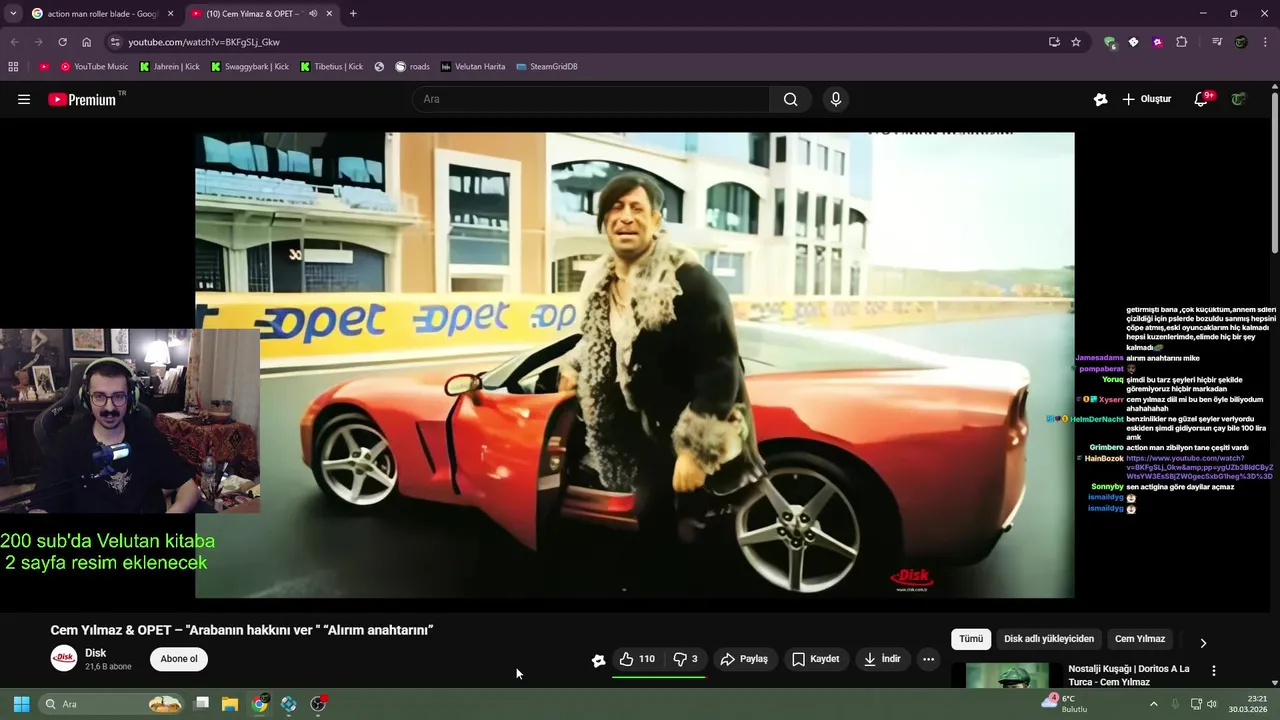Like the video with thumbs up
The image size is (1280, 720).
(x=636, y=659)
